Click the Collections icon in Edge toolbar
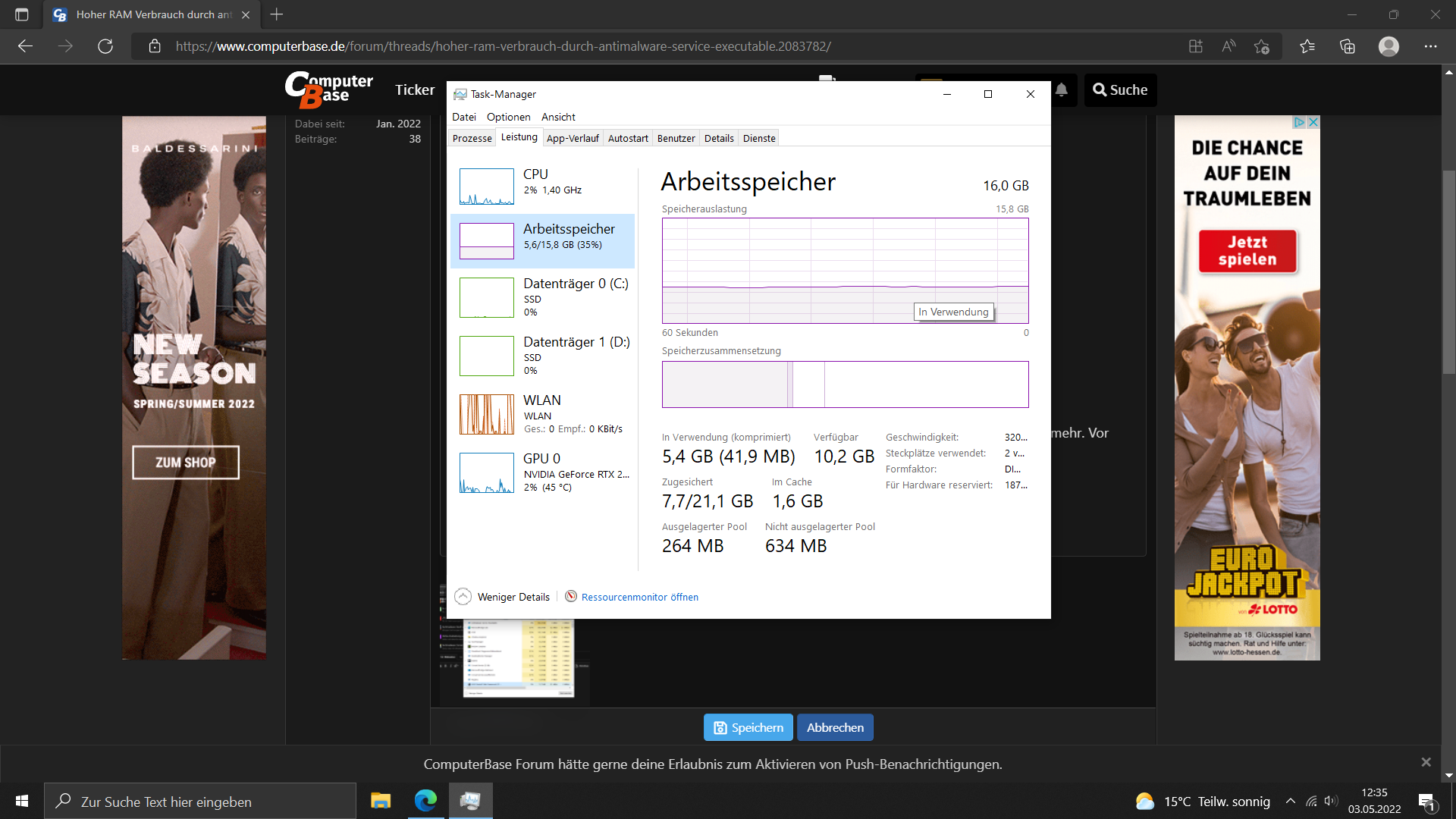Image resolution: width=1456 pixels, height=819 pixels. click(x=1347, y=46)
